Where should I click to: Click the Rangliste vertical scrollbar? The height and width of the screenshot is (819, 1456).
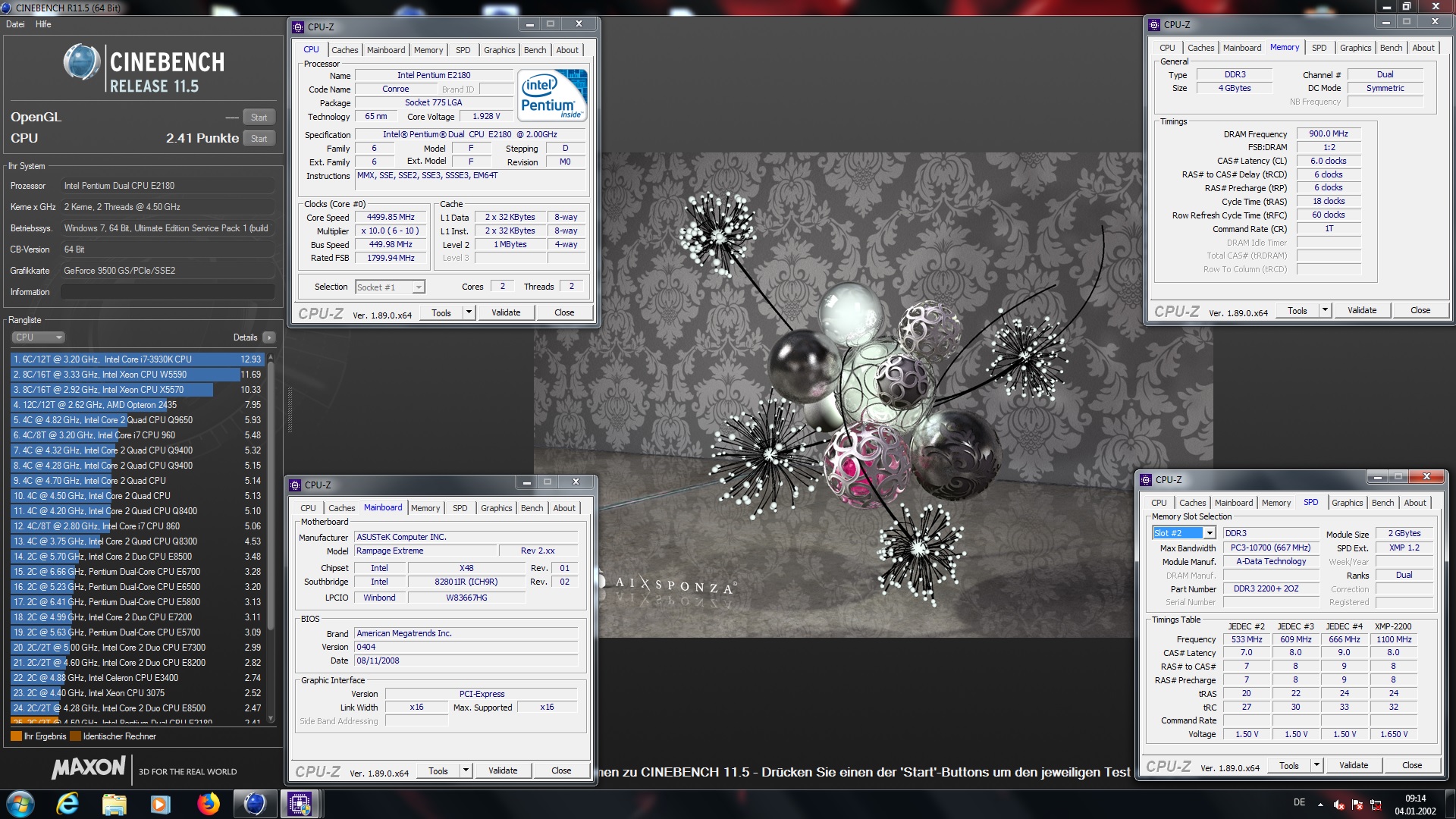[x=271, y=537]
